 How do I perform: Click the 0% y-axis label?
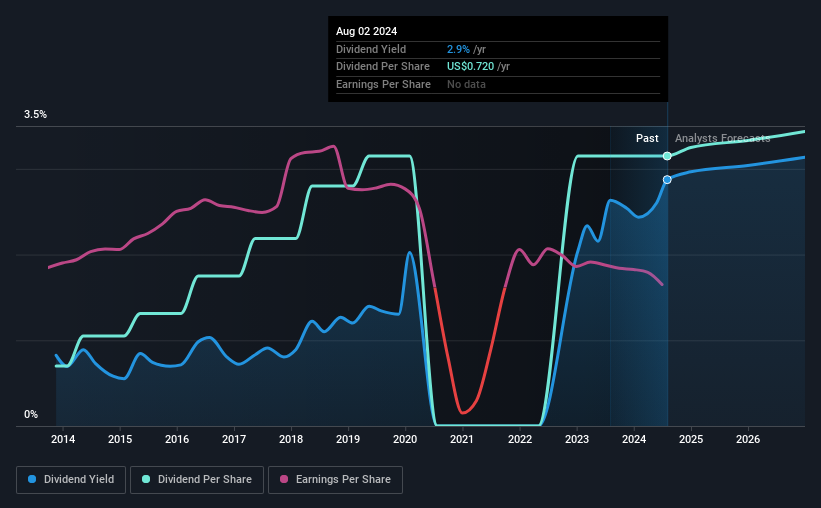pos(31,414)
